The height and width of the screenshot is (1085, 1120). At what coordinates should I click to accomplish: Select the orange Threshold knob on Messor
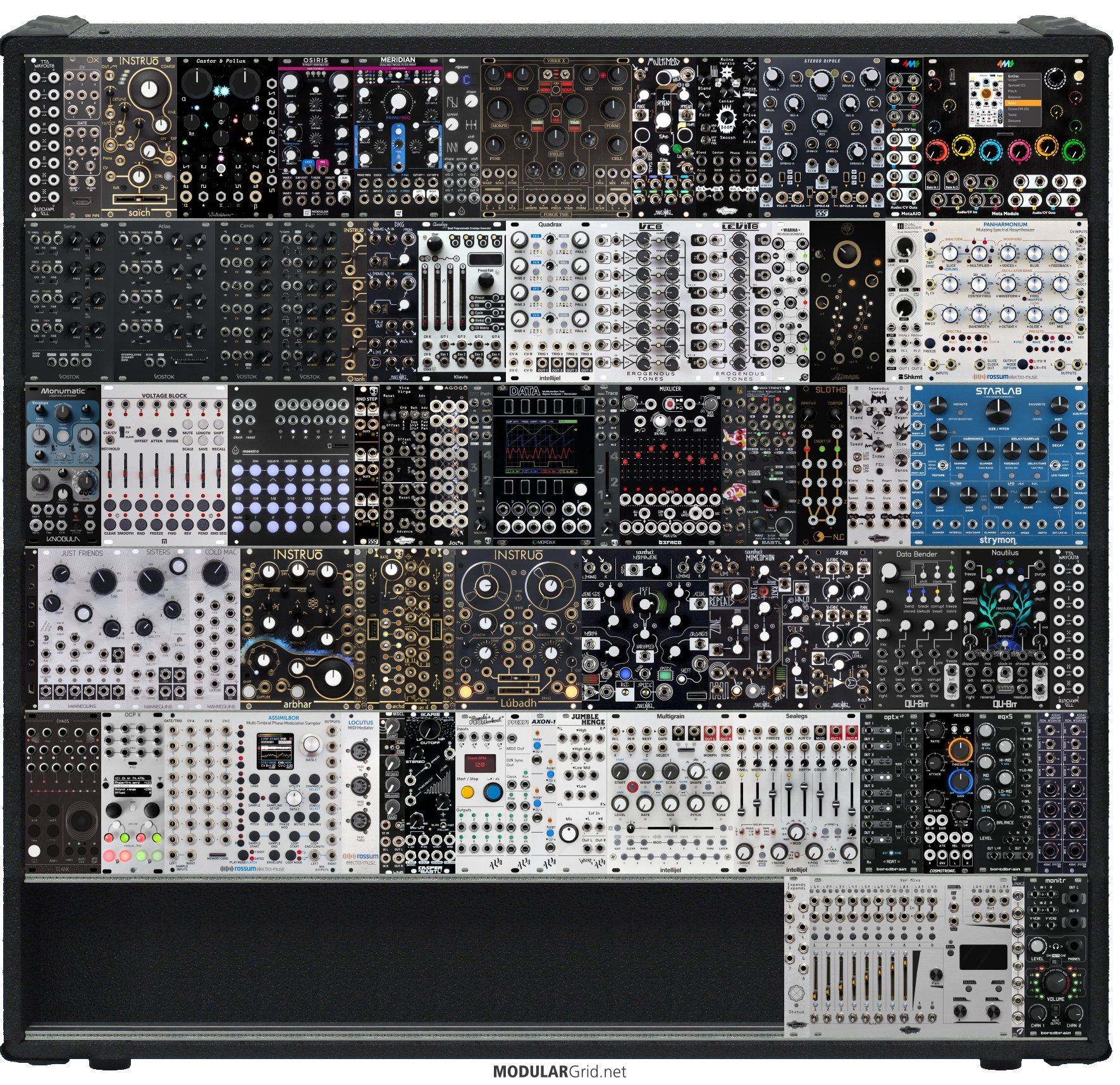click(x=960, y=749)
